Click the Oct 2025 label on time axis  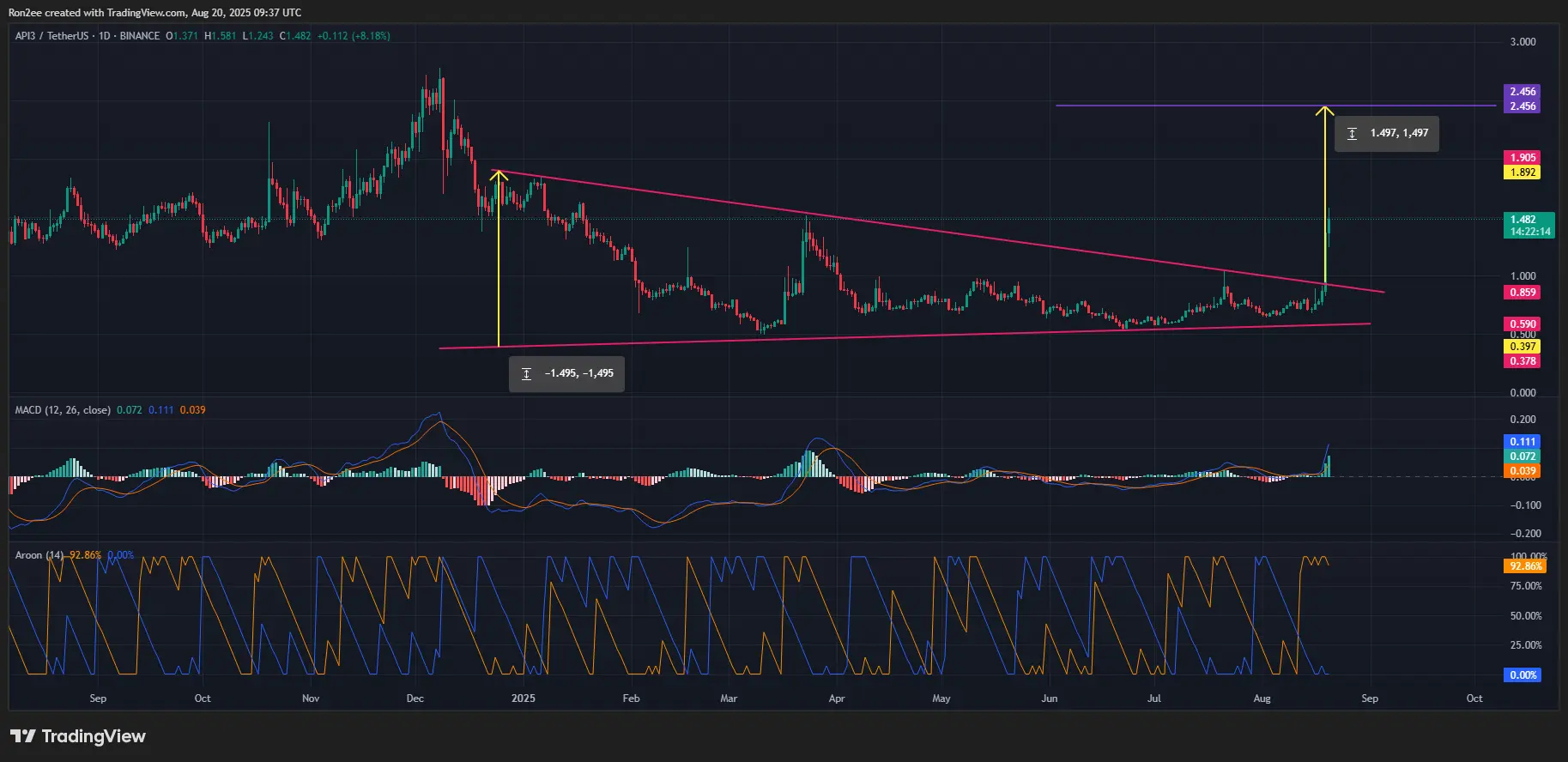coord(1474,698)
